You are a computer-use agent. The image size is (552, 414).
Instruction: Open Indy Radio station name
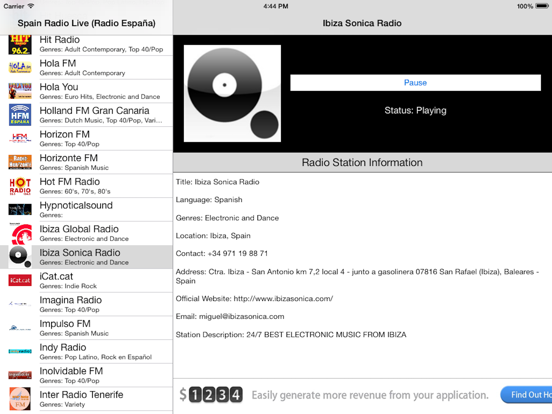point(63,347)
